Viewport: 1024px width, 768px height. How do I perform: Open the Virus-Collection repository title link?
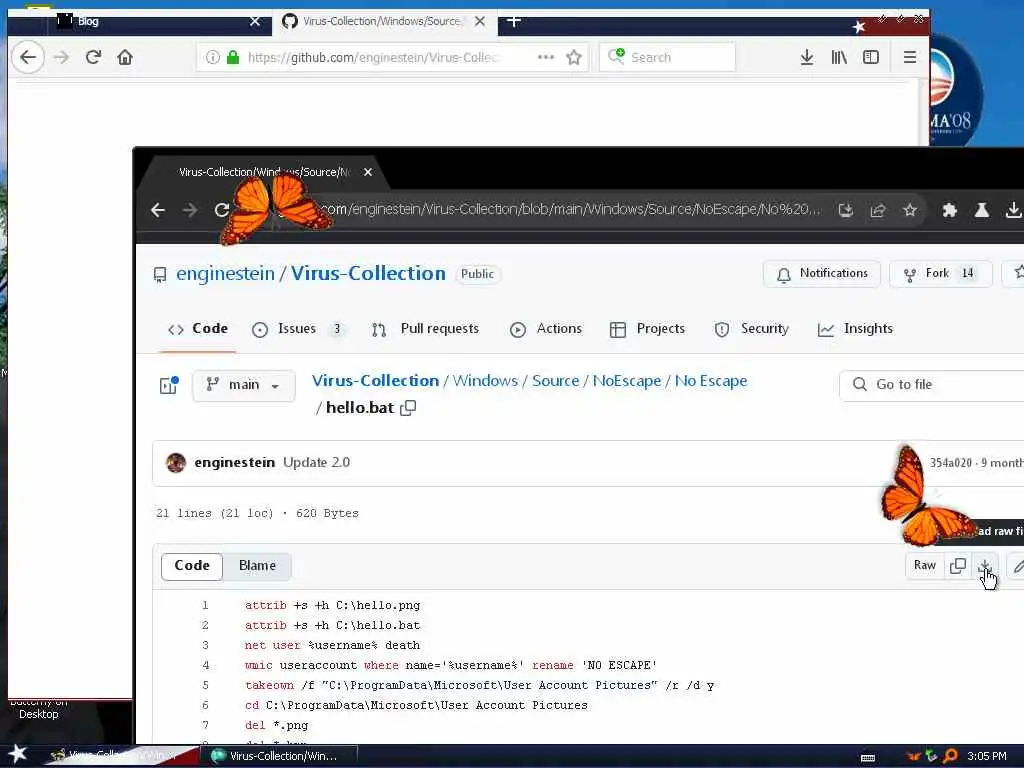pyautogui.click(x=368, y=274)
